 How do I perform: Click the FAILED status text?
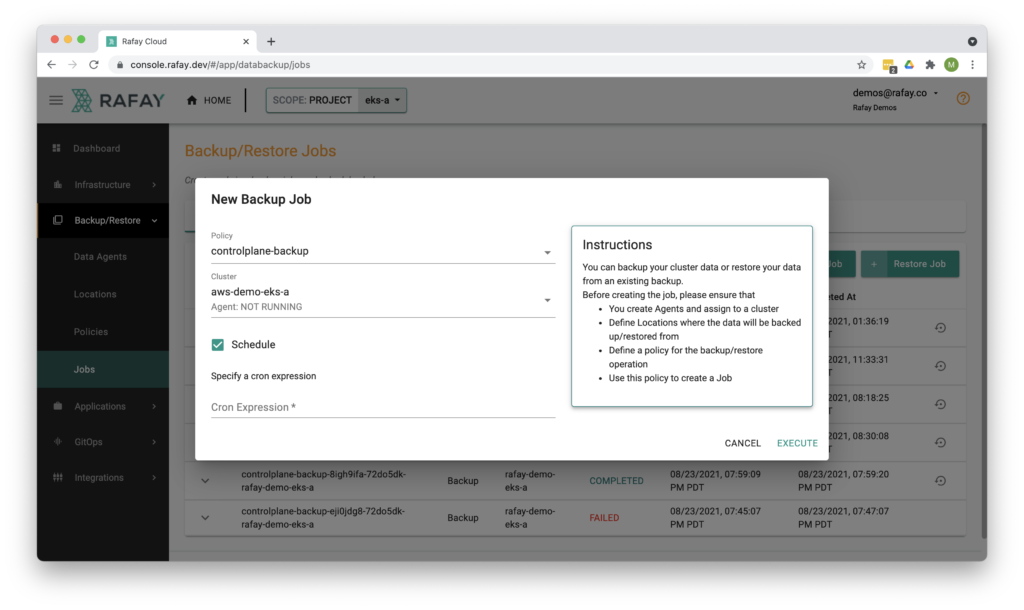click(x=604, y=518)
